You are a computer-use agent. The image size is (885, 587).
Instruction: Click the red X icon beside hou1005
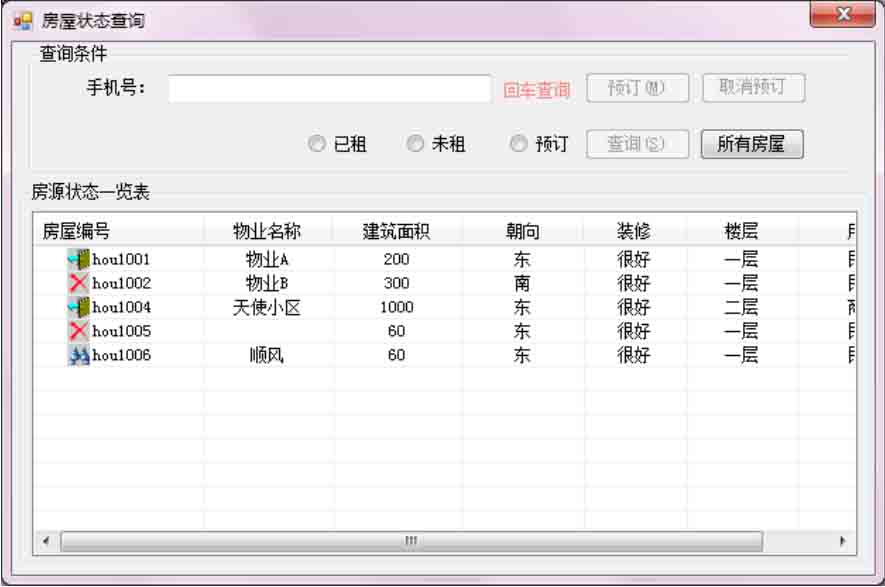coord(79,331)
